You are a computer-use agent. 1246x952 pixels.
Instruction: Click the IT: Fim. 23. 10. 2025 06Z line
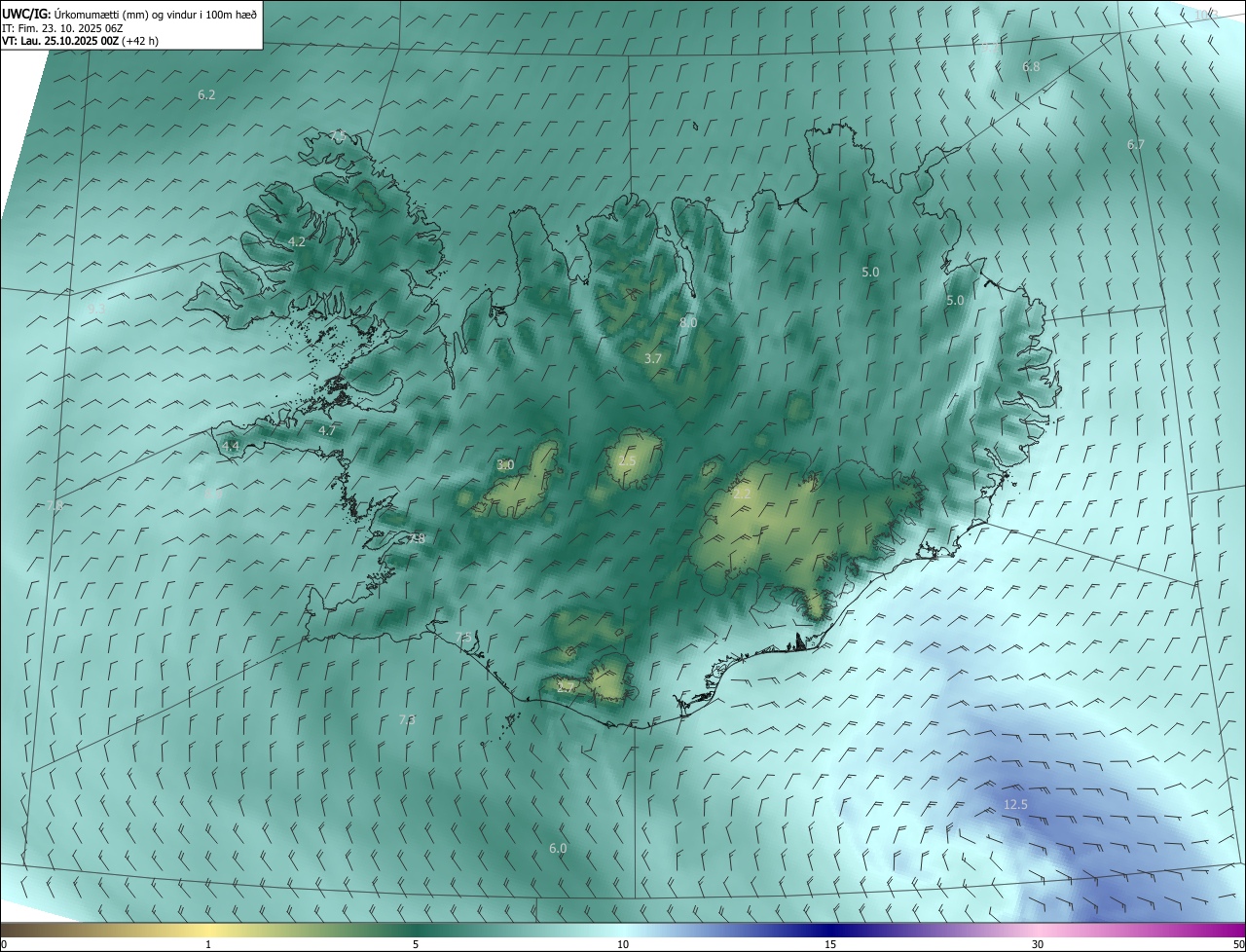(x=61, y=27)
